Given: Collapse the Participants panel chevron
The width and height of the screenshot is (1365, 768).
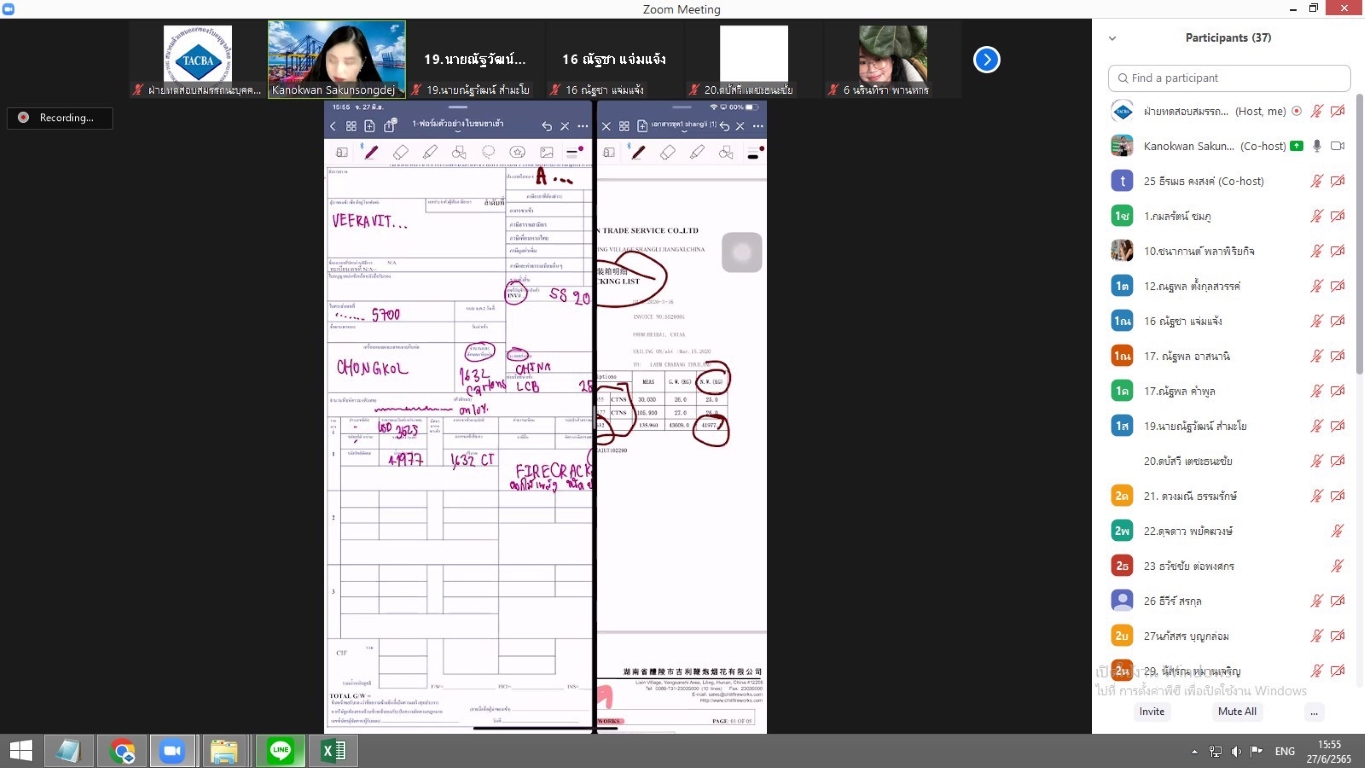Looking at the screenshot, I should point(1112,39).
